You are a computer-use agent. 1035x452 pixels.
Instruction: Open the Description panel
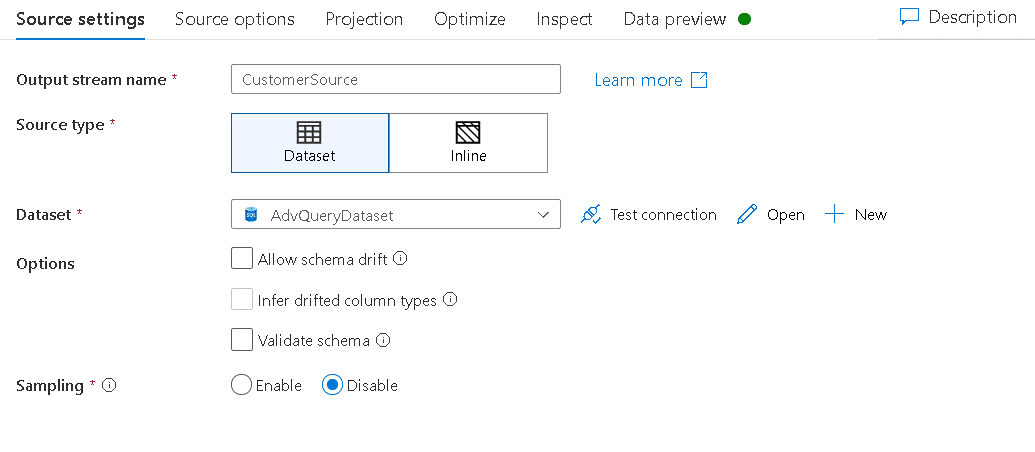point(958,17)
